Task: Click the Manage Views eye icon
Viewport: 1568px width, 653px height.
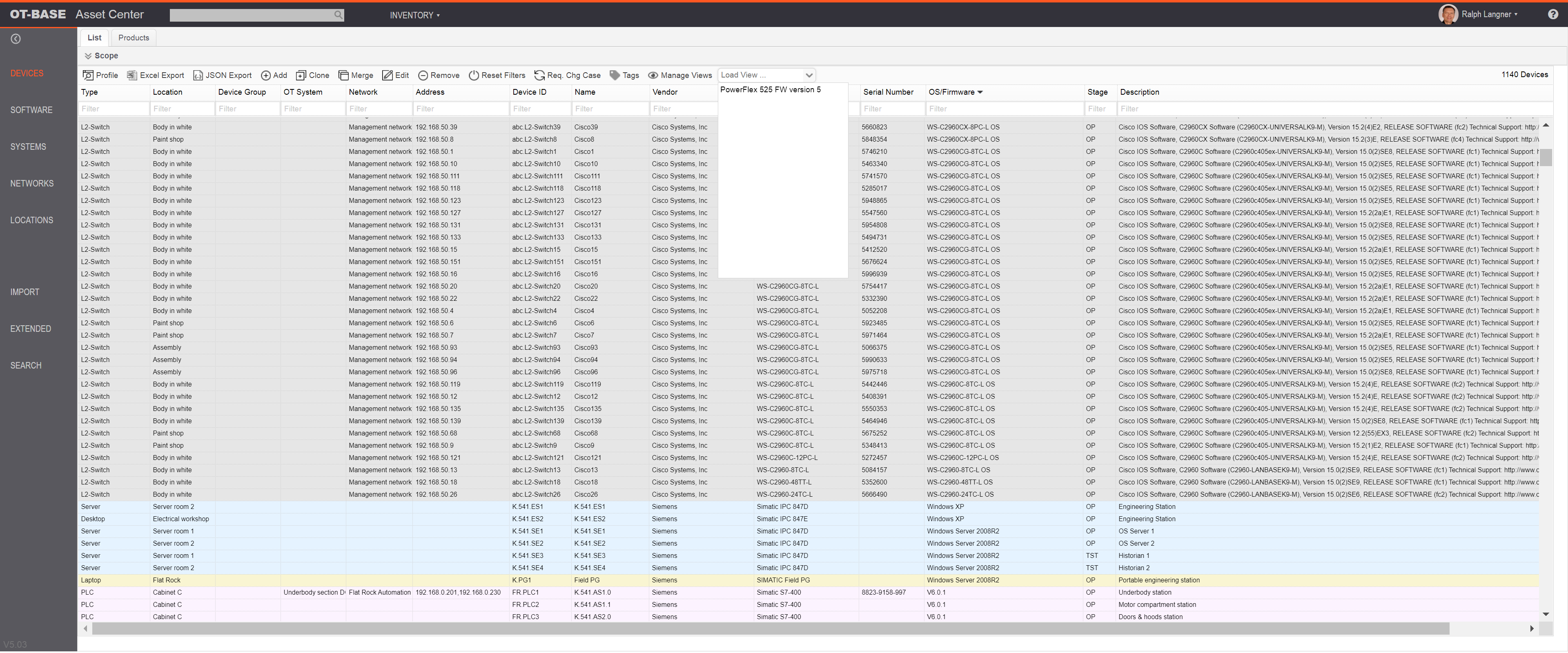Action: click(653, 76)
